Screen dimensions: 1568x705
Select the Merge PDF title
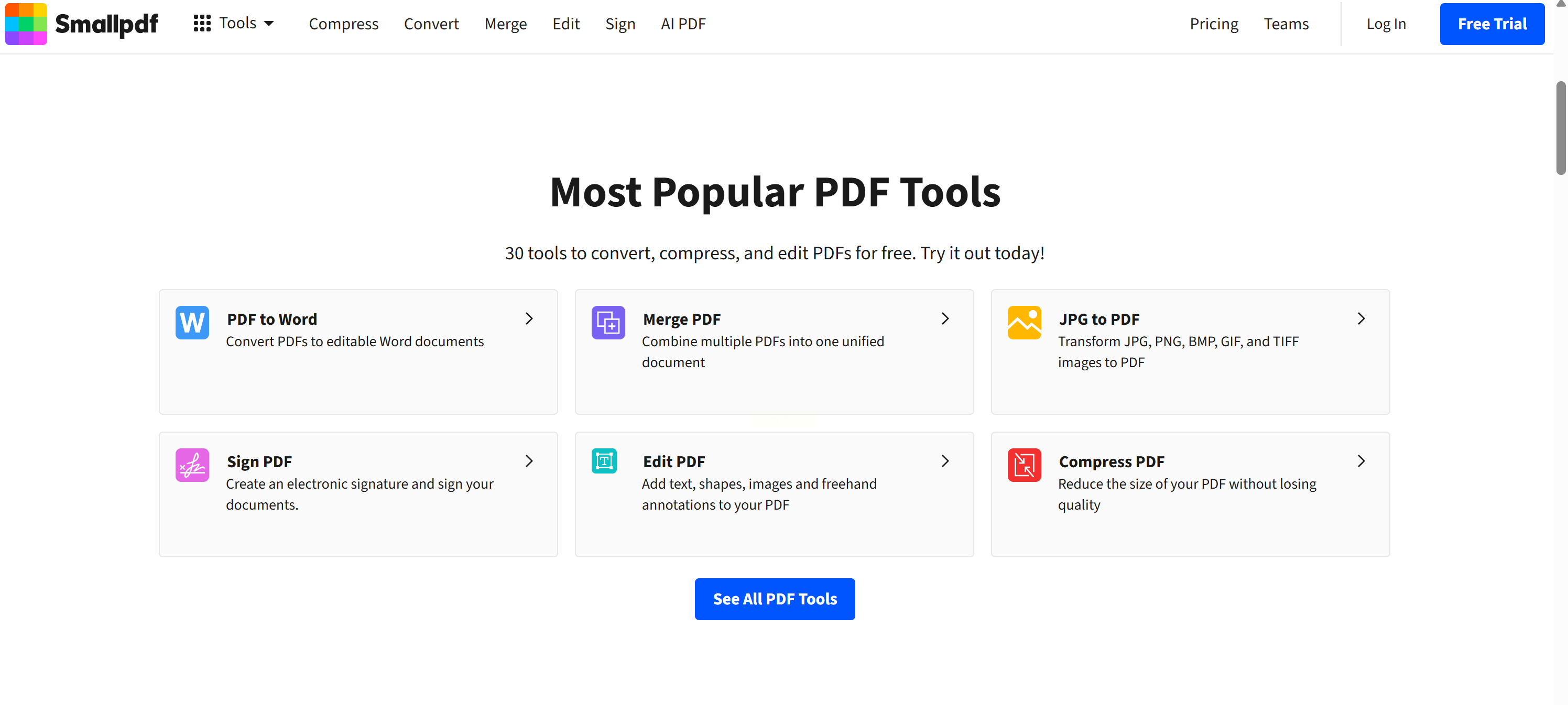pyautogui.click(x=681, y=319)
